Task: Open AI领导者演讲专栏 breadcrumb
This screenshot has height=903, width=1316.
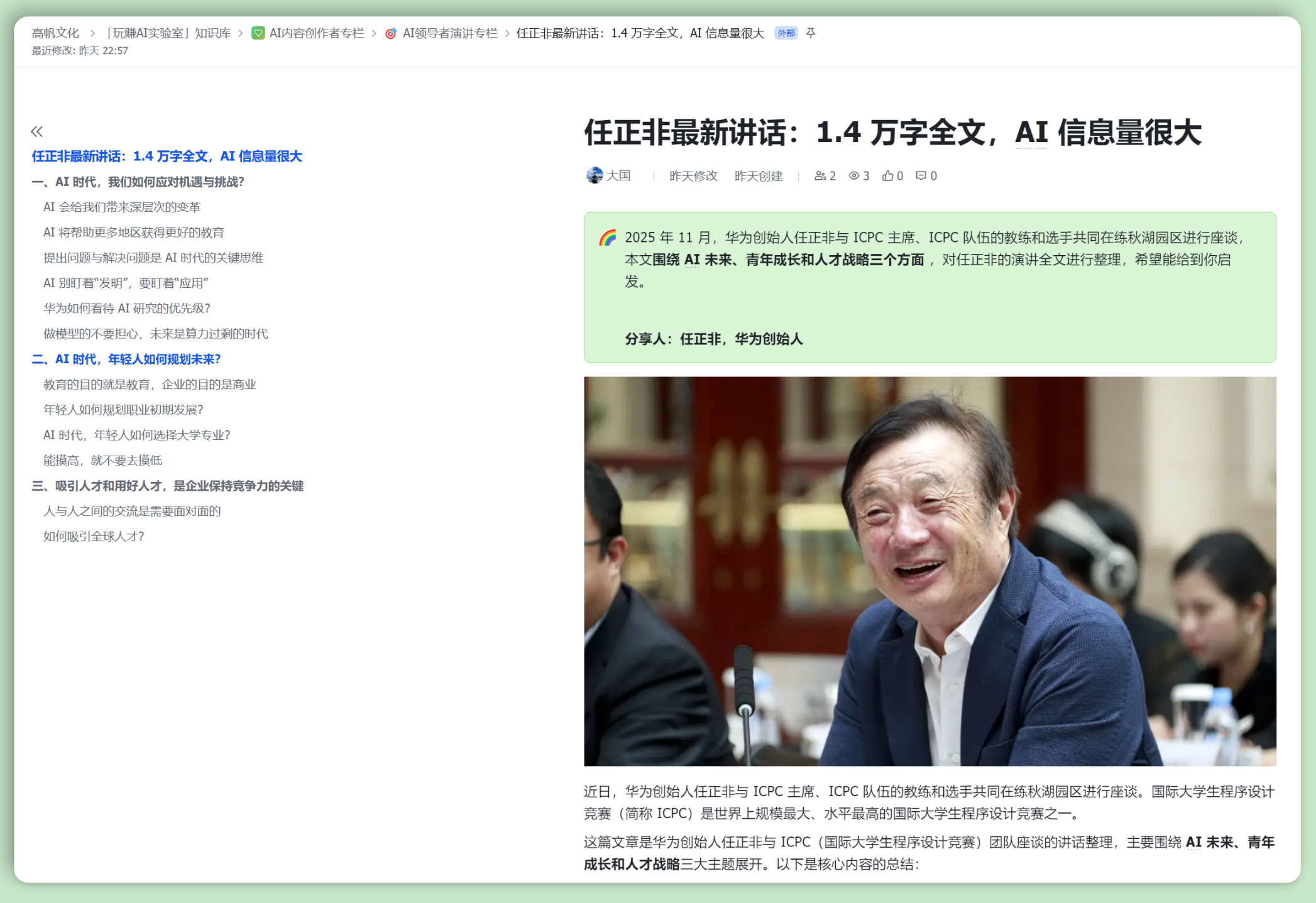Action: pos(449,33)
